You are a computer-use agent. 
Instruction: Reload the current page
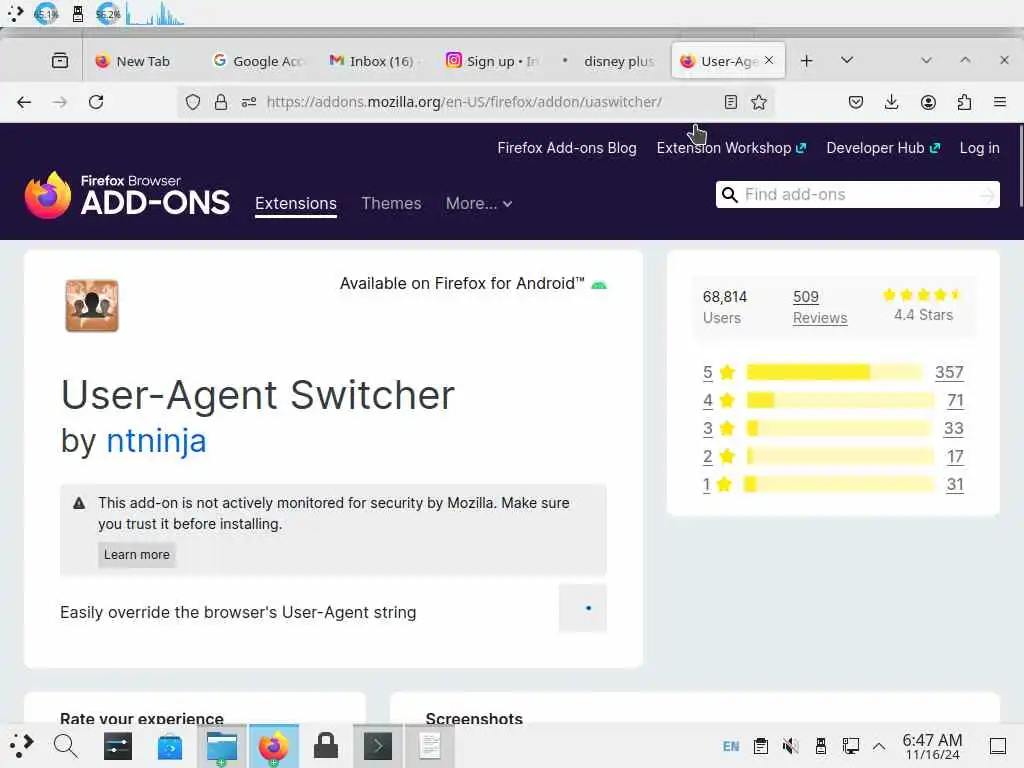point(96,102)
